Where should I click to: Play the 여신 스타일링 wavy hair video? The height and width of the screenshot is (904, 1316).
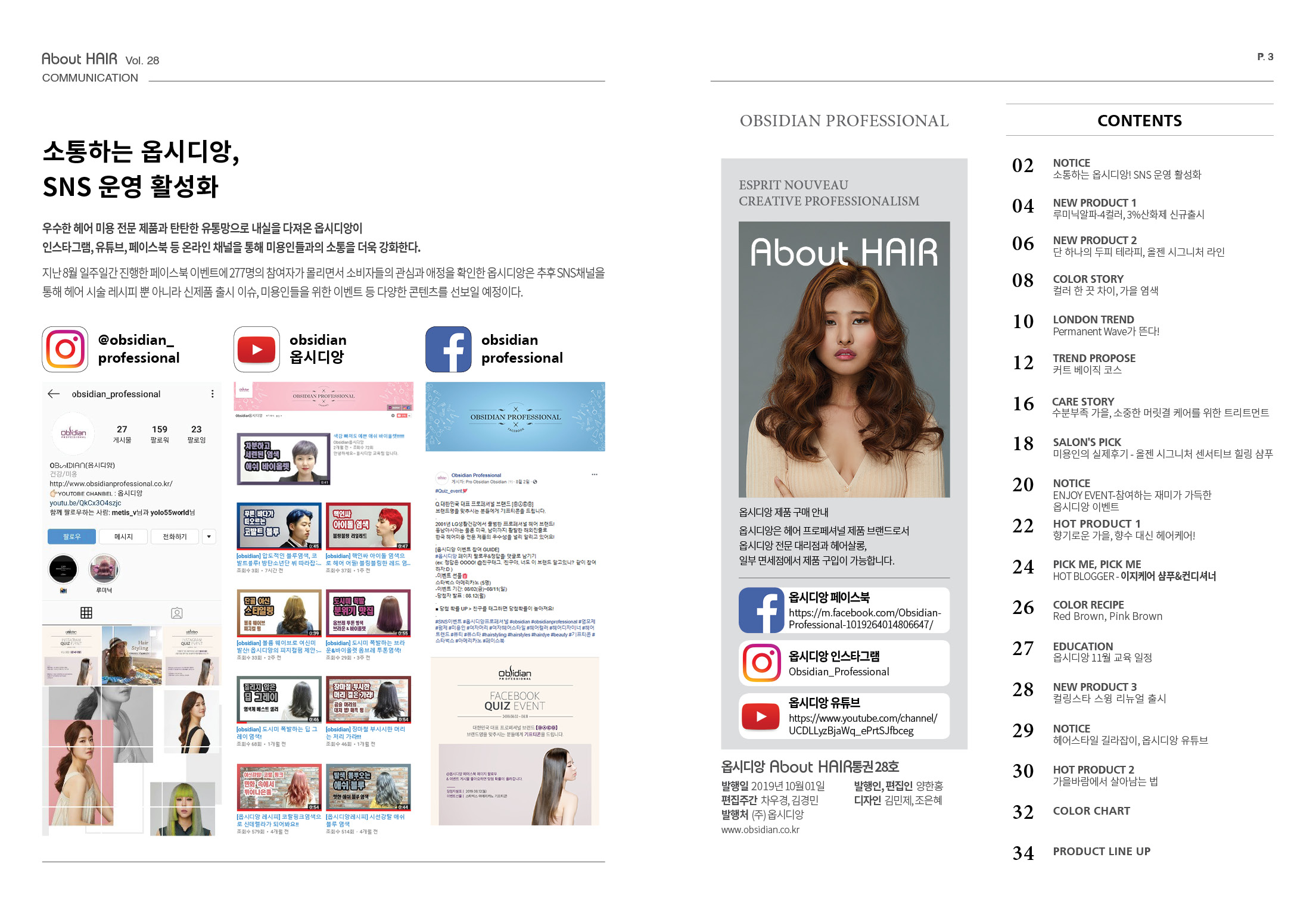click(279, 612)
